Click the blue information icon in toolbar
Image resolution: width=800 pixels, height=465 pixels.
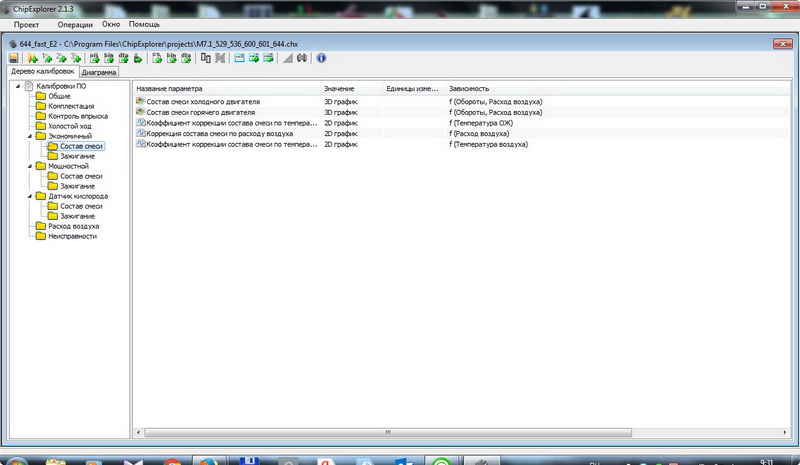coord(321,58)
